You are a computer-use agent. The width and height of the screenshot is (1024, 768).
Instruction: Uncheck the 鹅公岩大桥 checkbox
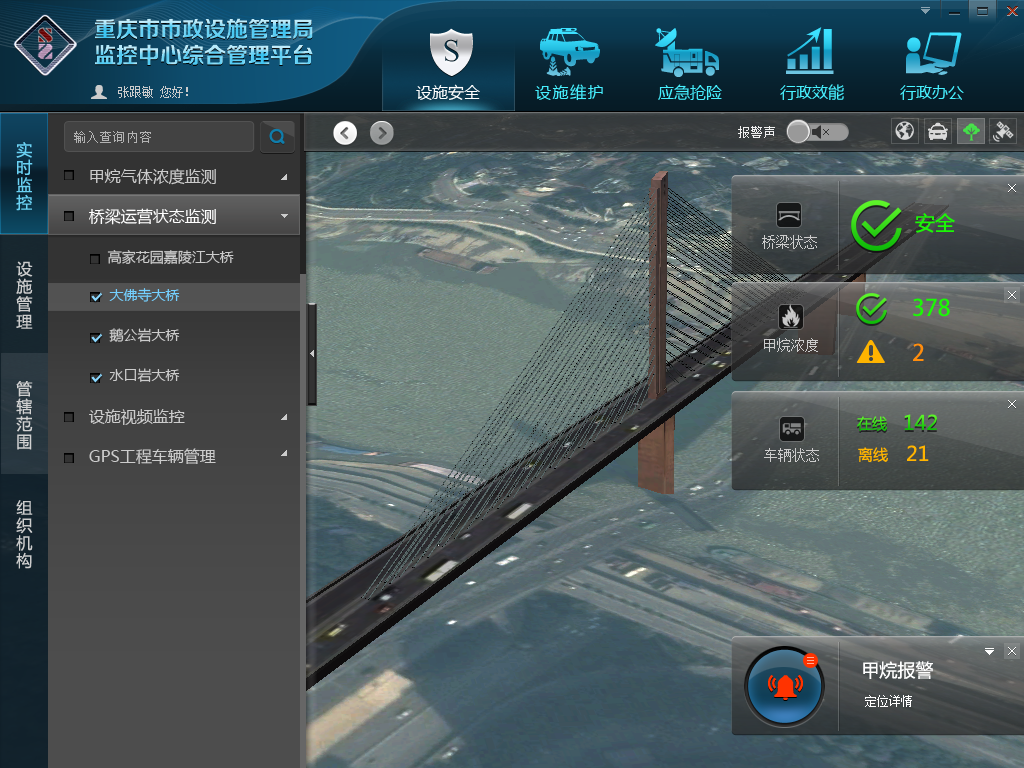(x=96, y=338)
